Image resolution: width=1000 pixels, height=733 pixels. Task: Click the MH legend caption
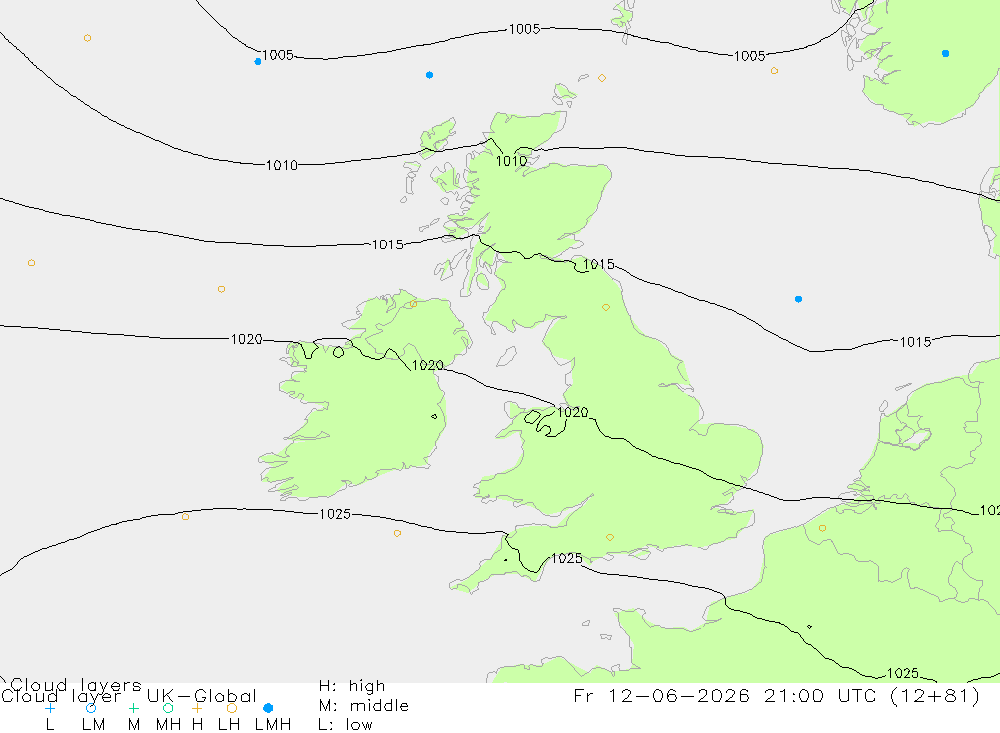(168, 725)
